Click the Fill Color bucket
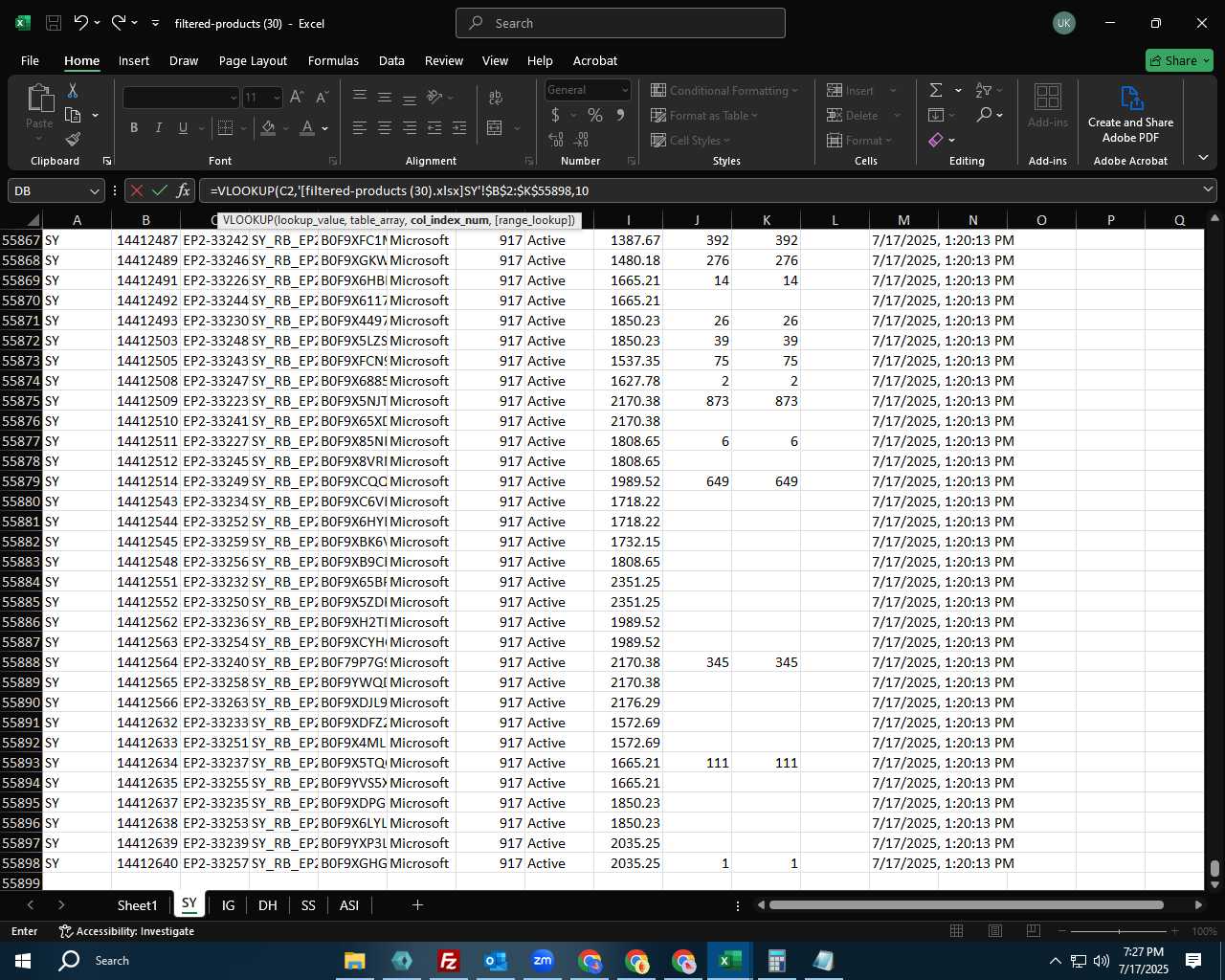 pyautogui.click(x=269, y=128)
